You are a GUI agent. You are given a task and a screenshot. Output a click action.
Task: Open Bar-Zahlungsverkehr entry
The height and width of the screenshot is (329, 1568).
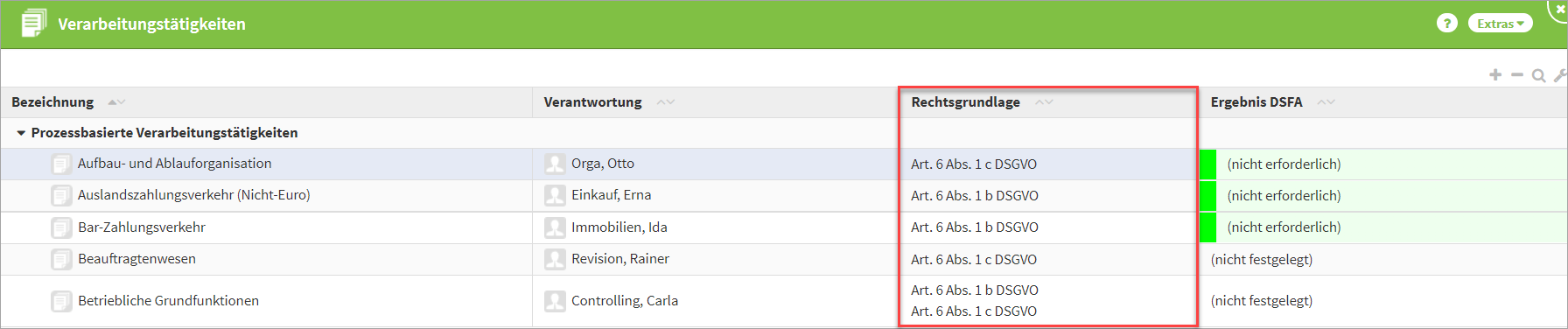coord(142,227)
